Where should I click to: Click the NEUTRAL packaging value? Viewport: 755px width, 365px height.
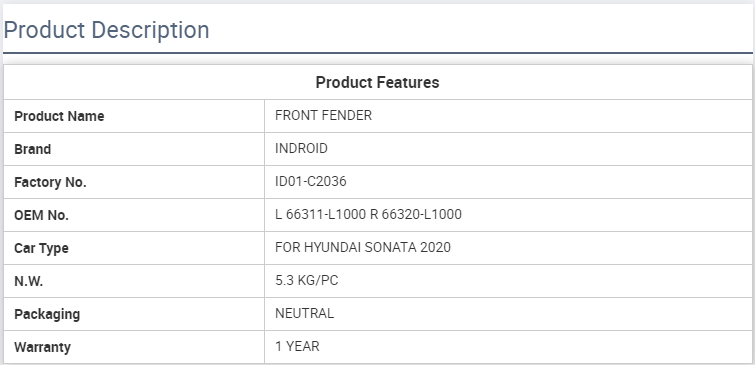pyautogui.click(x=304, y=313)
